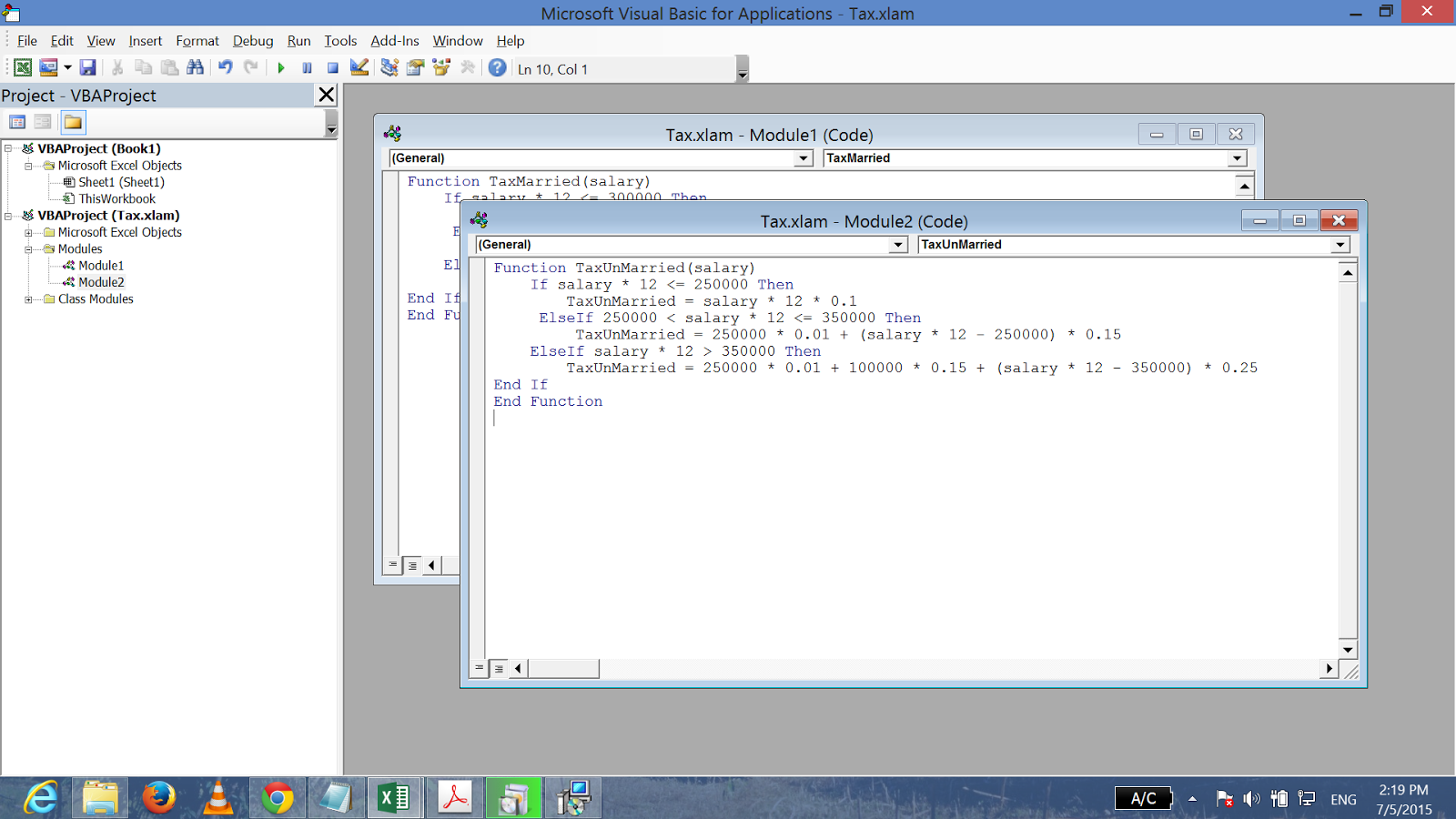
Task: Open the Project Explorer toolbar icon
Action: point(389,68)
